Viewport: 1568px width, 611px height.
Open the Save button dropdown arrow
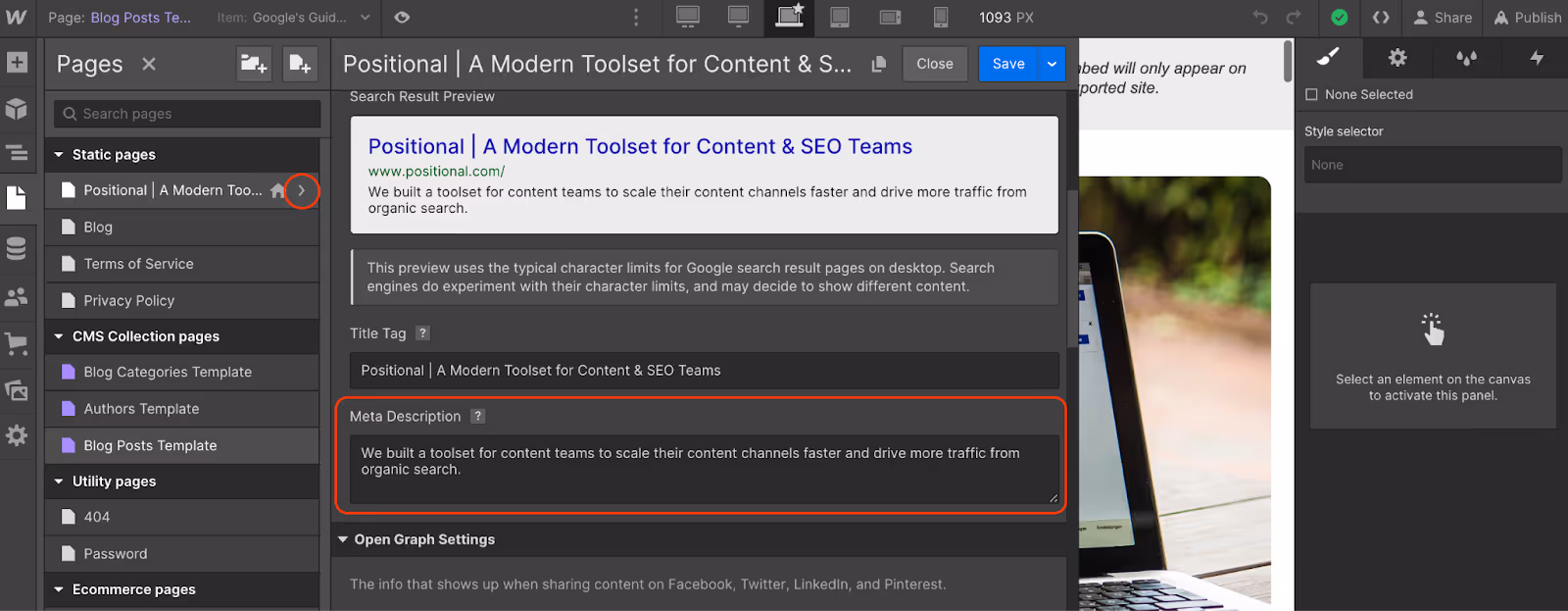(x=1052, y=64)
